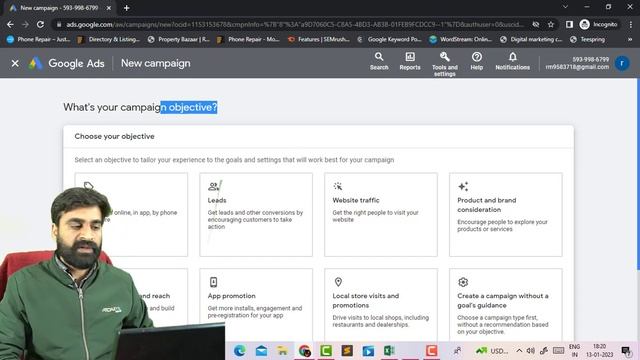Open the Phone Repair – Mo... bookmark
The image size is (640, 360).
tap(249, 39)
